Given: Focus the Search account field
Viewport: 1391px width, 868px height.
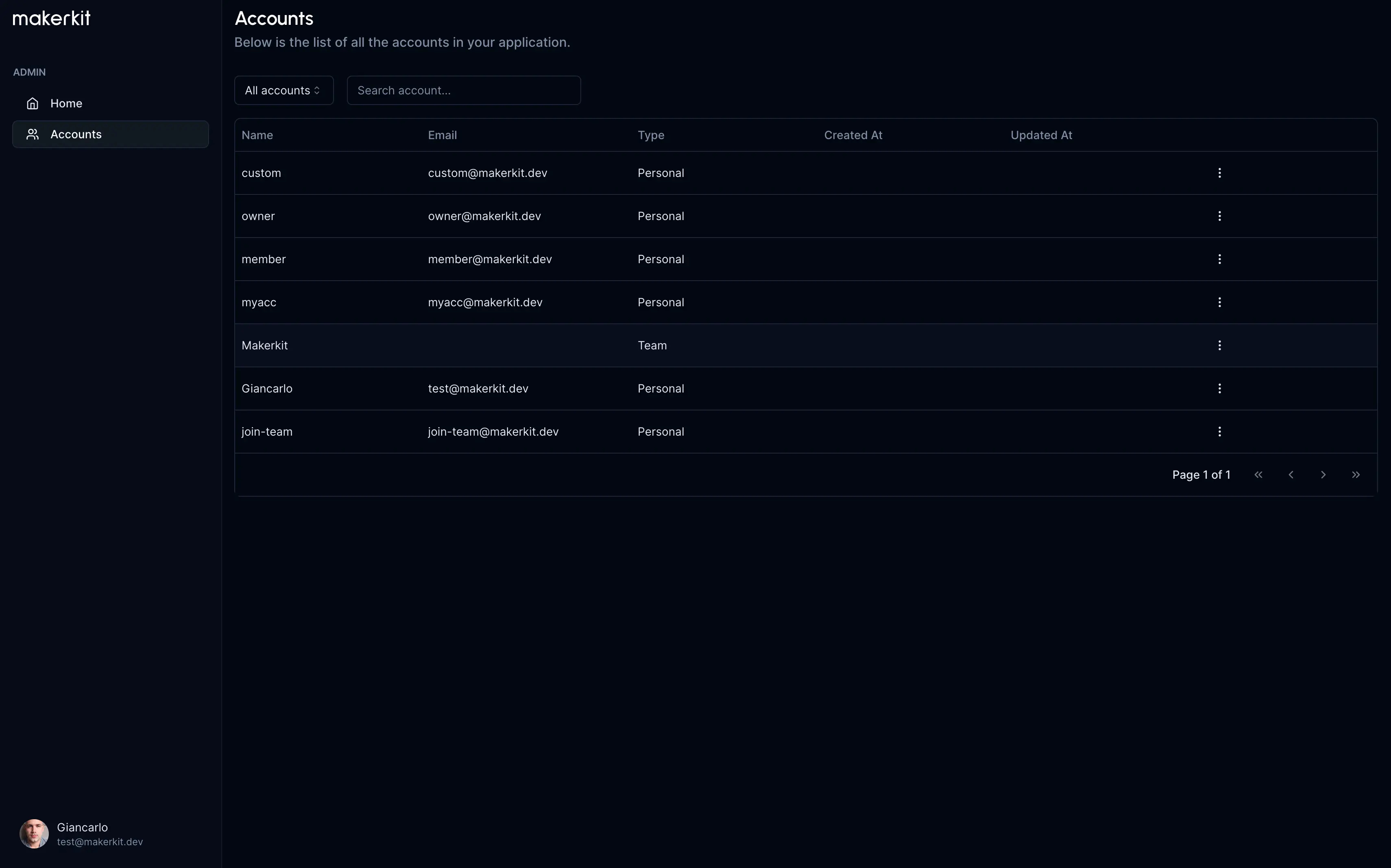Looking at the screenshot, I should coord(463,90).
